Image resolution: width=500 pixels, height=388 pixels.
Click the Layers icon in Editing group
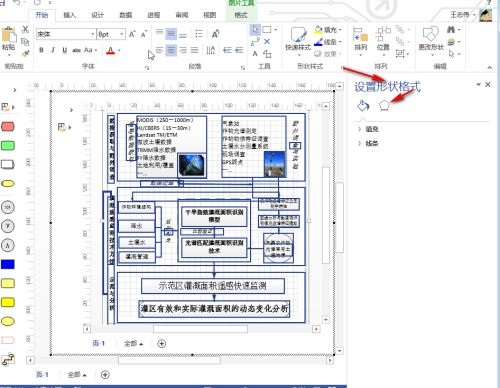[451, 42]
